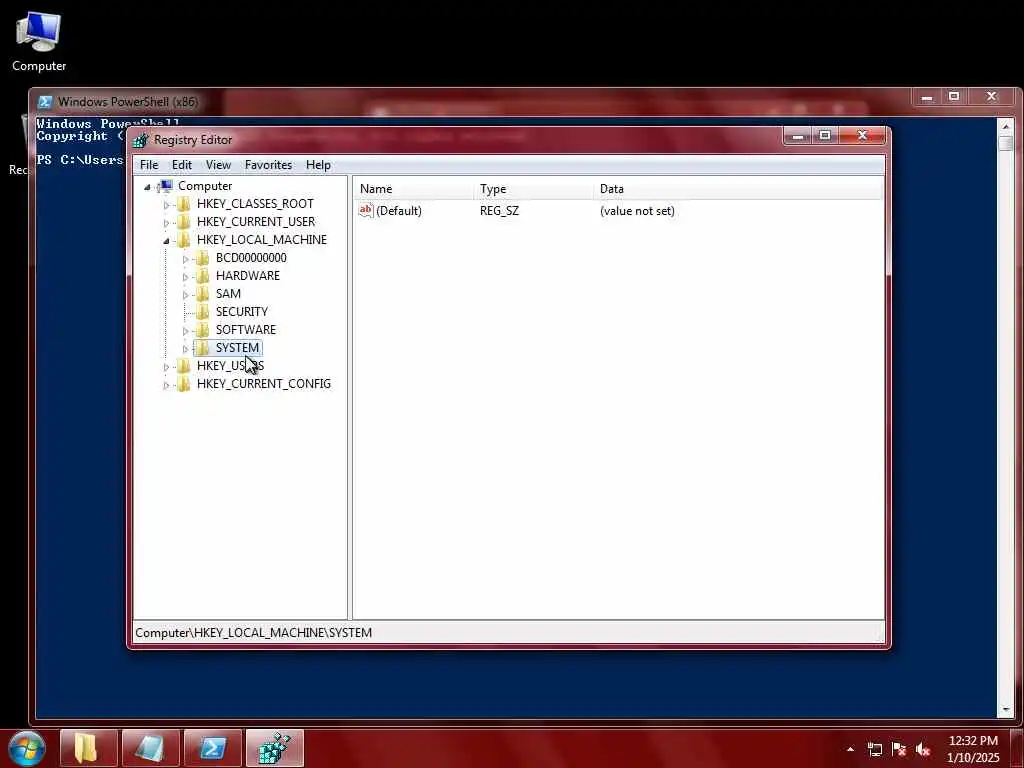The height and width of the screenshot is (768, 1024).
Task: Open the Windows Start orb
Action: [27, 748]
